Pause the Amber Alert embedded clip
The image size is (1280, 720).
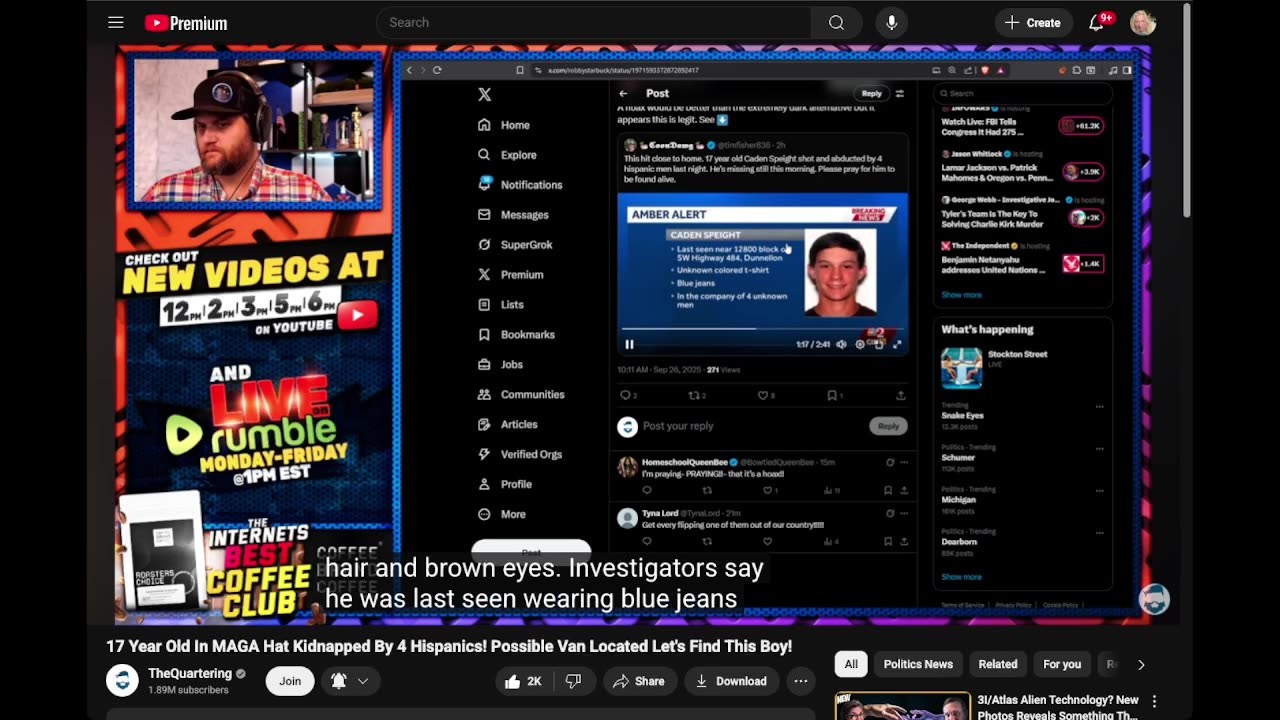(x=629, y=344)
